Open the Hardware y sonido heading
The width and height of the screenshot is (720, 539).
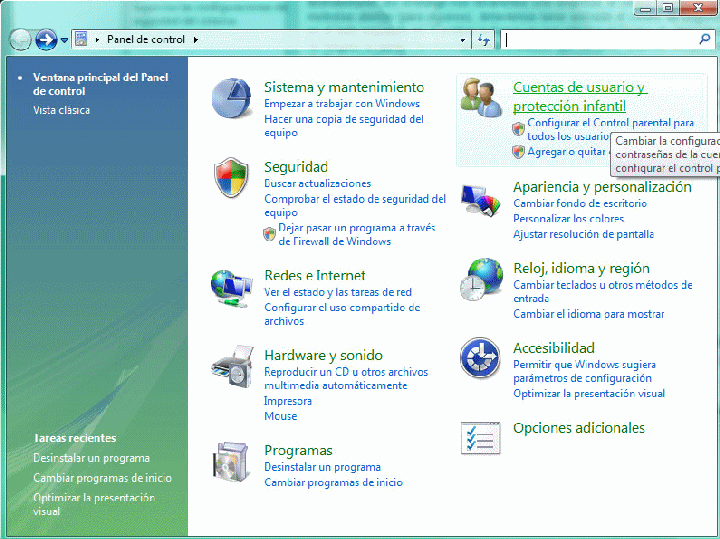[323, 355]
